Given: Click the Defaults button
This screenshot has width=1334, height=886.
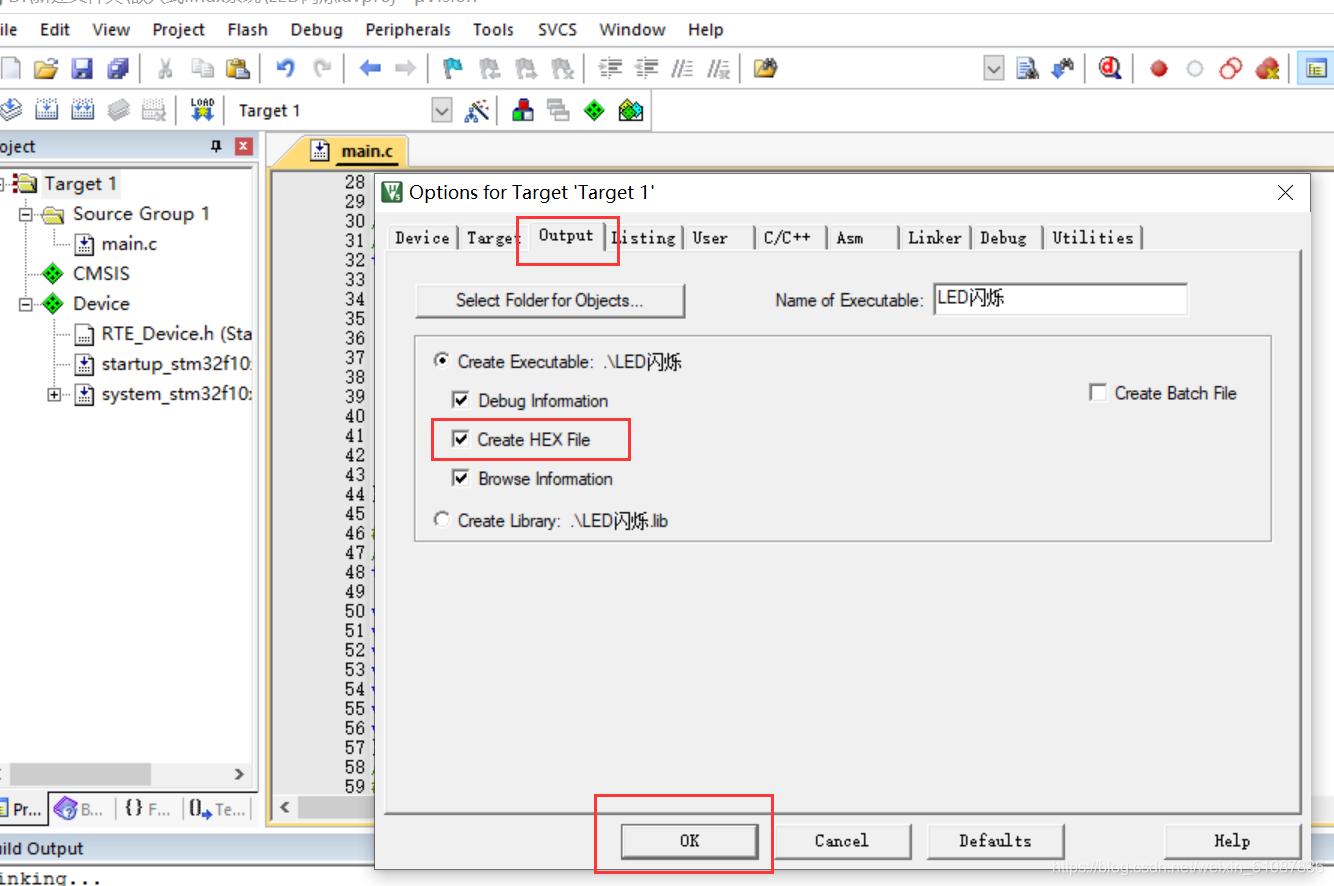Looking at the screenshot, I should (995, 840).
